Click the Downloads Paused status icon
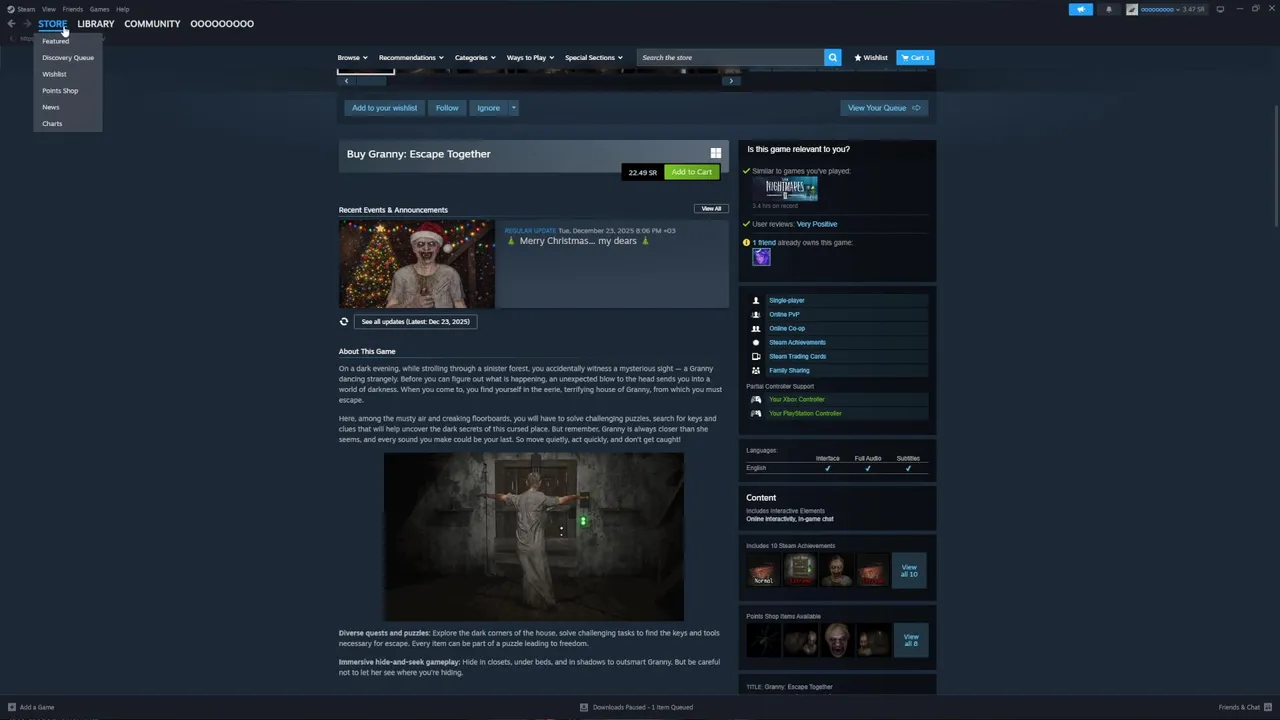The width and height of the screenshot is (1280, 720). 584,707
